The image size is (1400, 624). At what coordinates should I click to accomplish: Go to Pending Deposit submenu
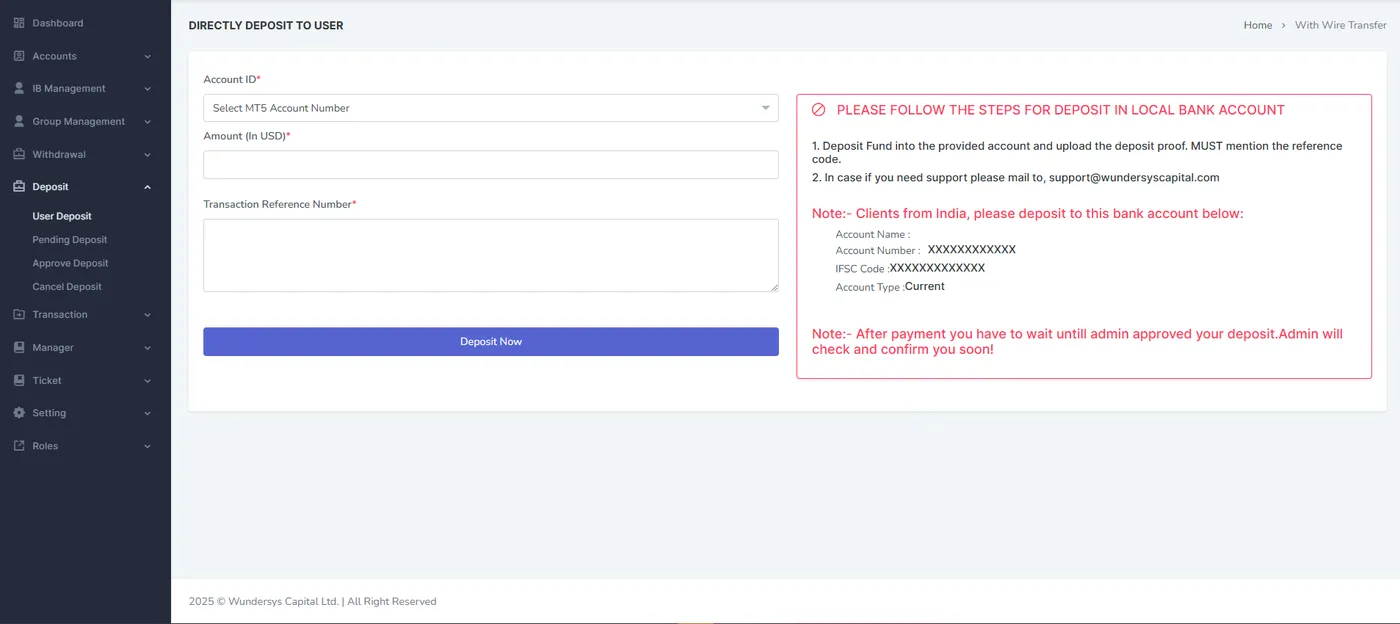click(x=69, y=240)
